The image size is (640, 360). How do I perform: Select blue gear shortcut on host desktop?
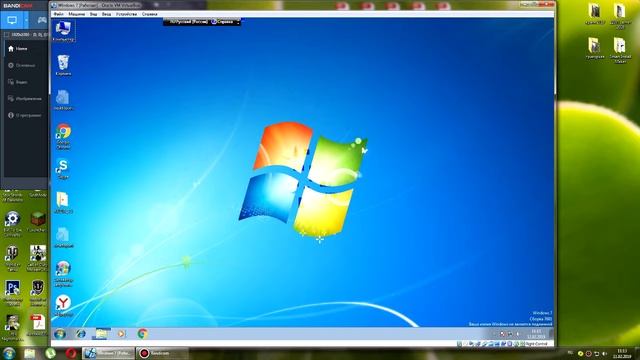[x=12, y=224]
